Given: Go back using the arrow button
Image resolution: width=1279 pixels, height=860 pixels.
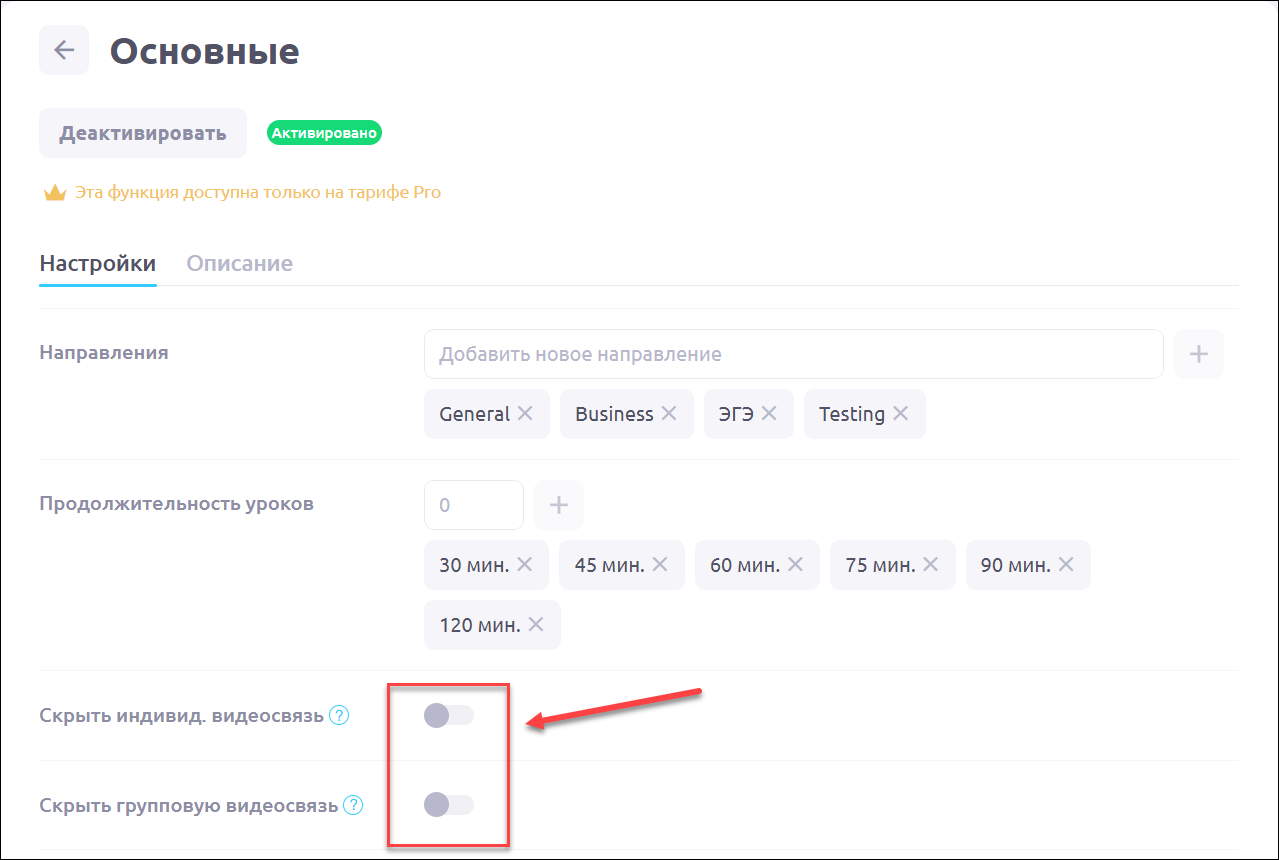Looking at the screenshot, I should tap(64, 50).
